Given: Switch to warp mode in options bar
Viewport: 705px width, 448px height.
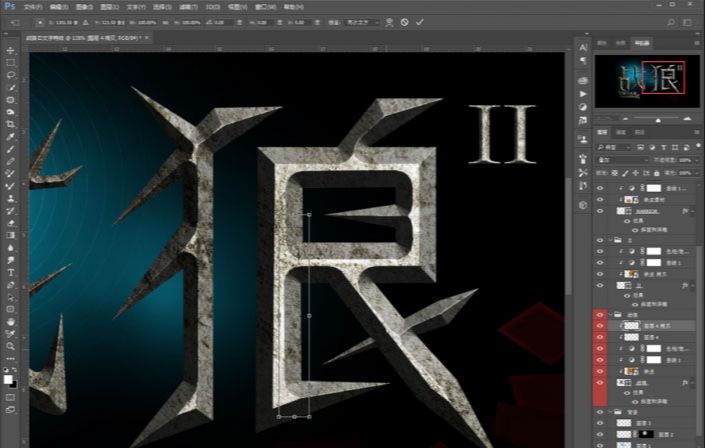Looking at the screenshot, I should [x=389, y=22].
